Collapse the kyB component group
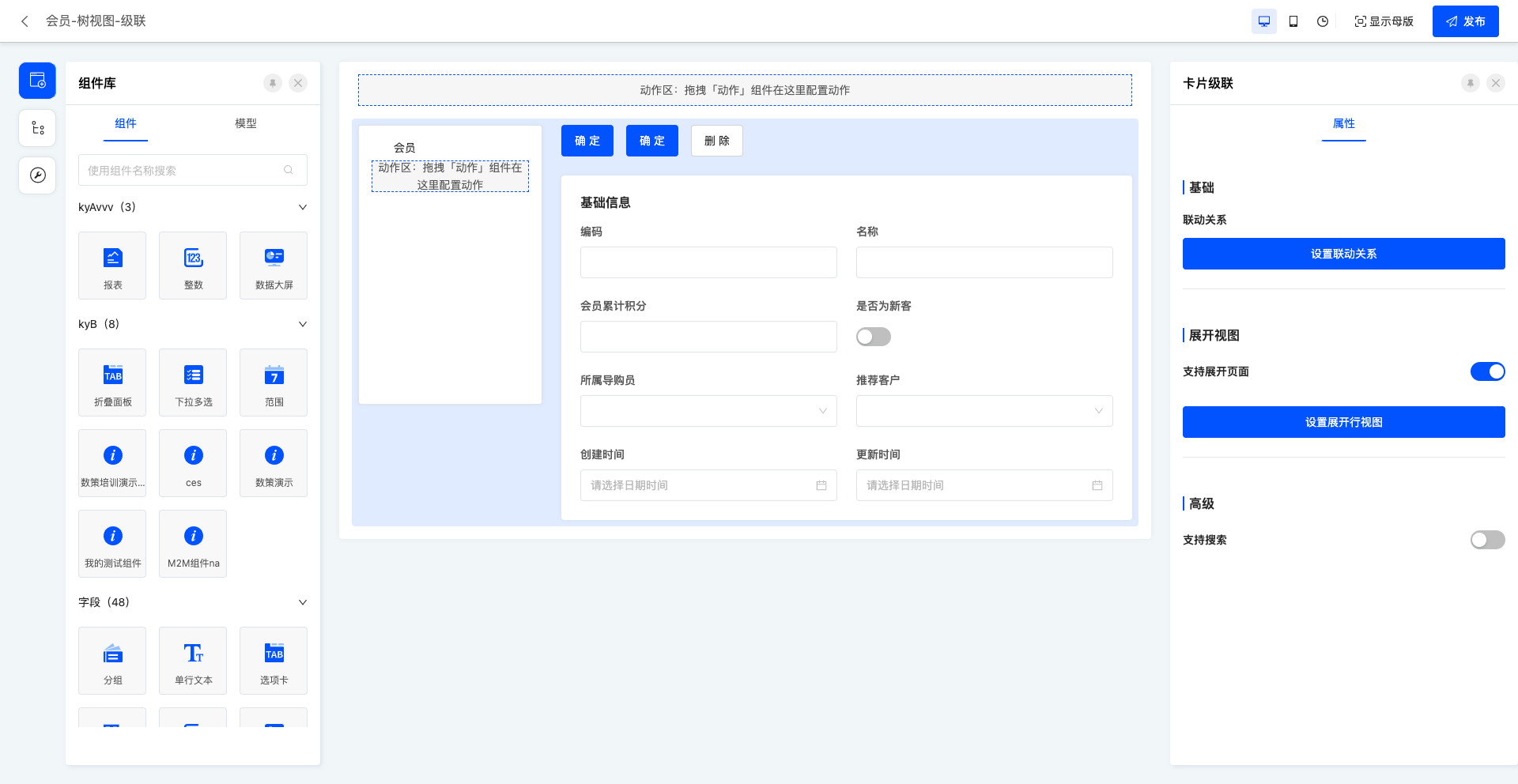1518x784 pixels. tap(302, 324)
